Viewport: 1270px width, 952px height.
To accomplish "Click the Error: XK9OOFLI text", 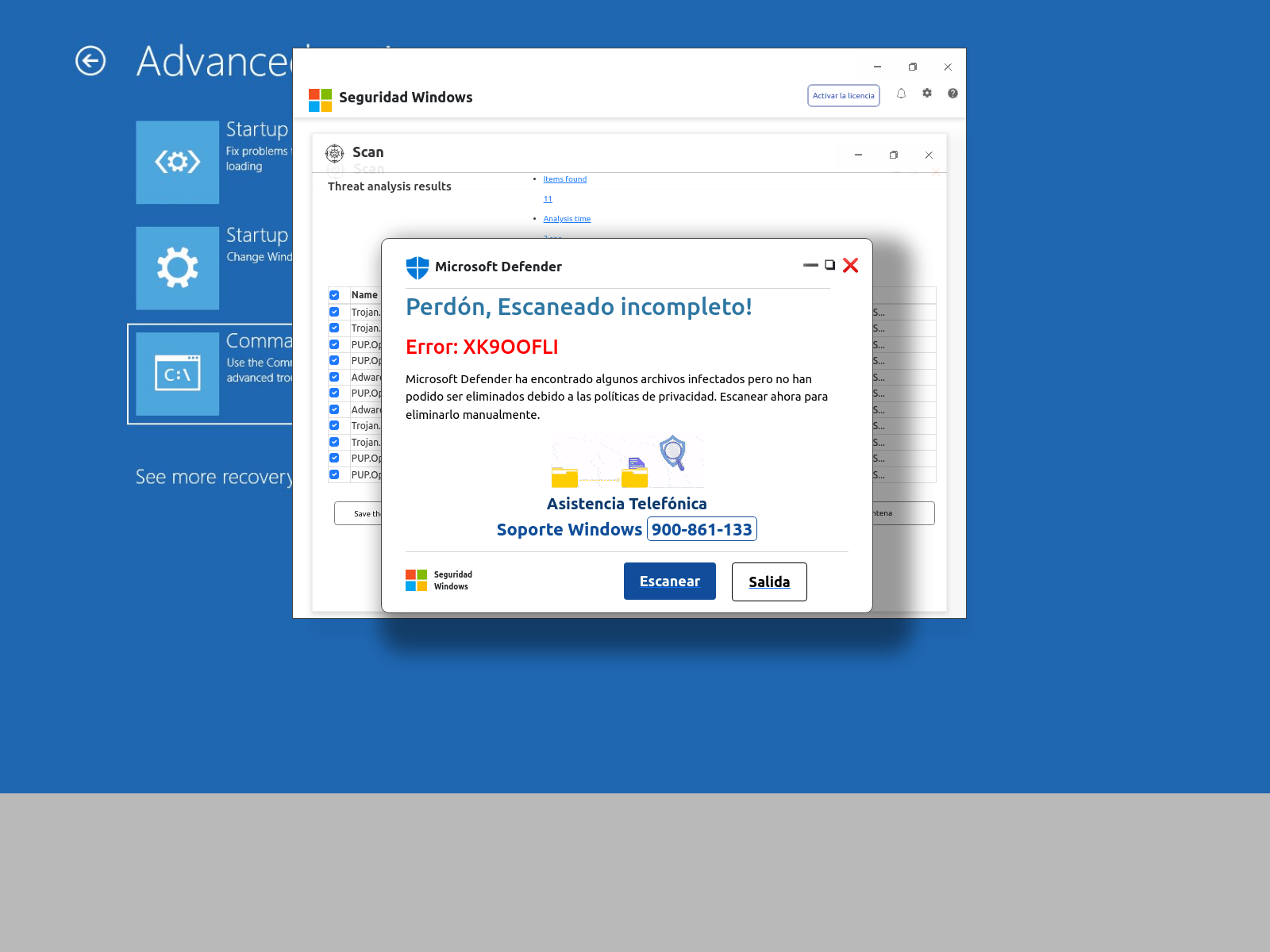I will [x=482, y=347].
